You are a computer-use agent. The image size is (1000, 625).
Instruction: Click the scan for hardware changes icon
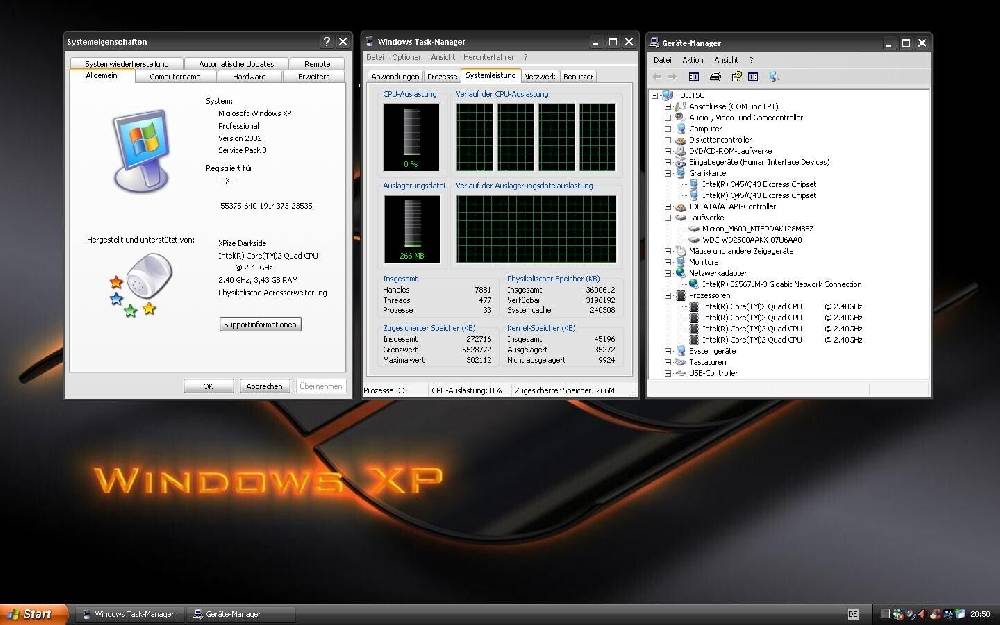(774, 77)
